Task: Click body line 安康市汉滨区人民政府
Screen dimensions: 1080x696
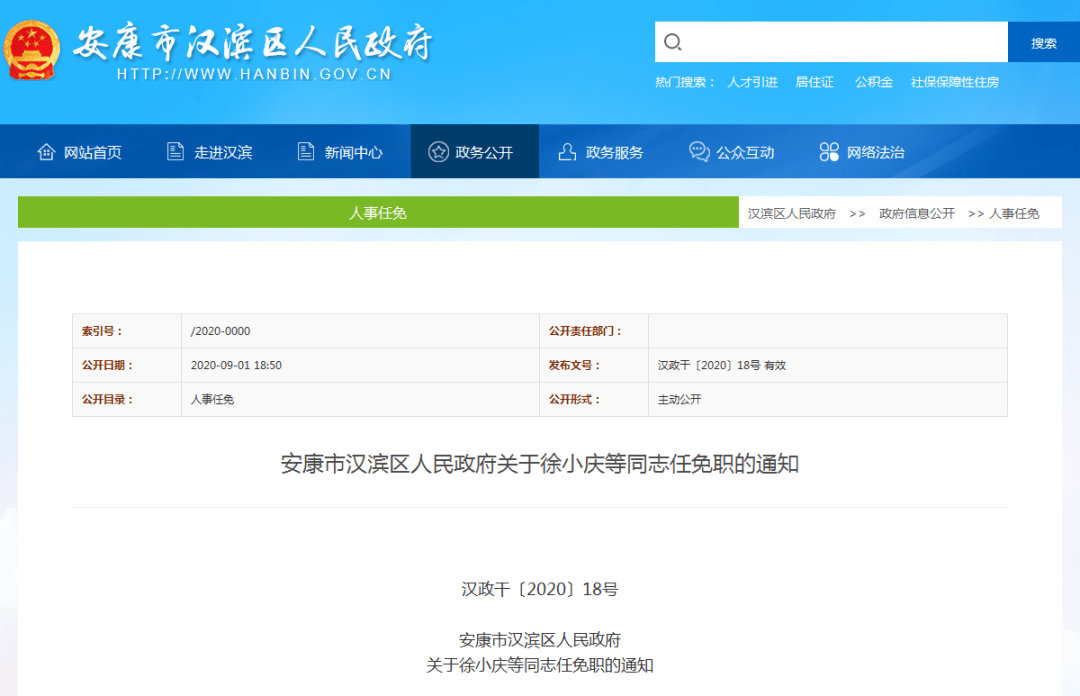Action: pos(539,640)
